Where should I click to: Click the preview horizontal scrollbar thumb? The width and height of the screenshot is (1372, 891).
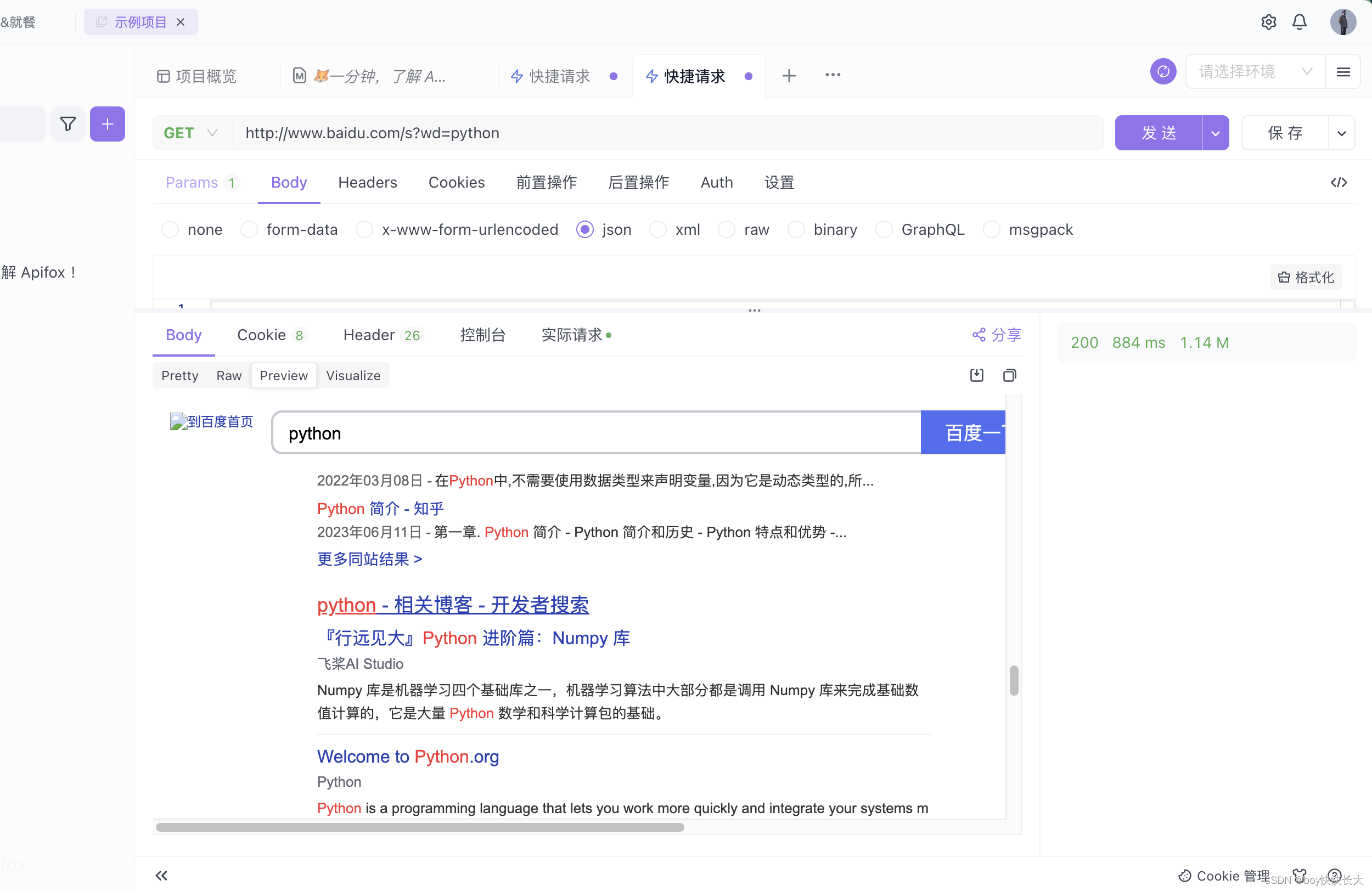pos(420,827)
